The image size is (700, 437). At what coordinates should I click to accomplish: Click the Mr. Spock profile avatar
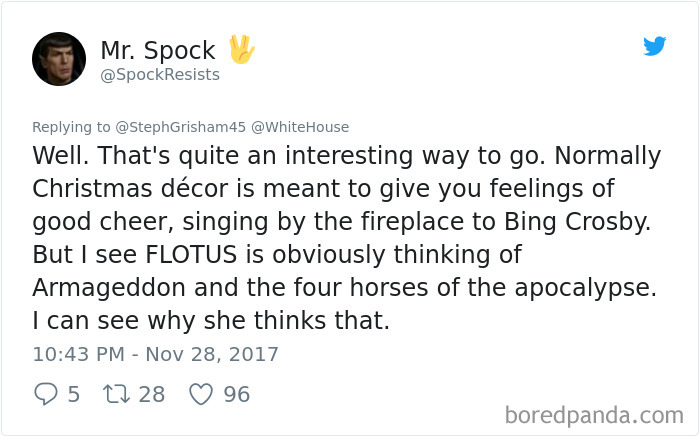click(x=59, y=59)
